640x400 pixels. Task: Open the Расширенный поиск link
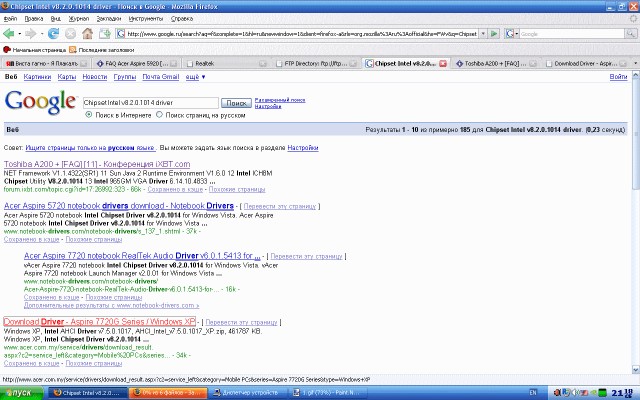point(280,100)
